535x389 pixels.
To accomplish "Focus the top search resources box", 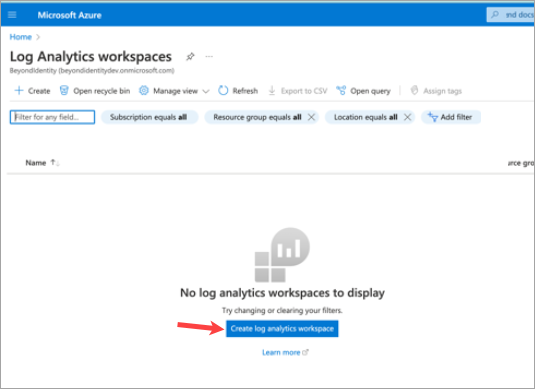I will point(511,15).
